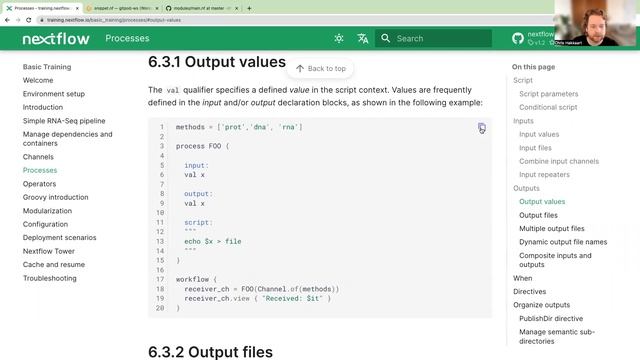
Task: Open Troubleshooting page
Action: point(49,278)
